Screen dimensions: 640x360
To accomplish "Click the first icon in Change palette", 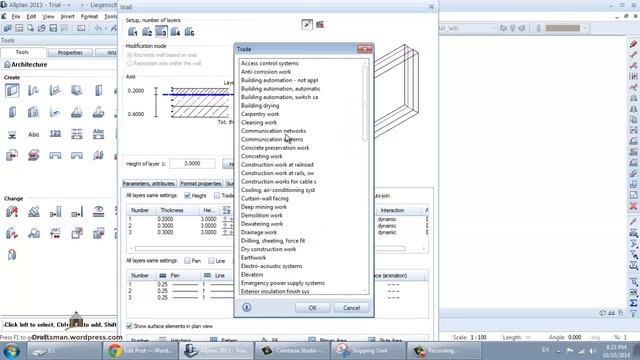I will coord(12,211).
